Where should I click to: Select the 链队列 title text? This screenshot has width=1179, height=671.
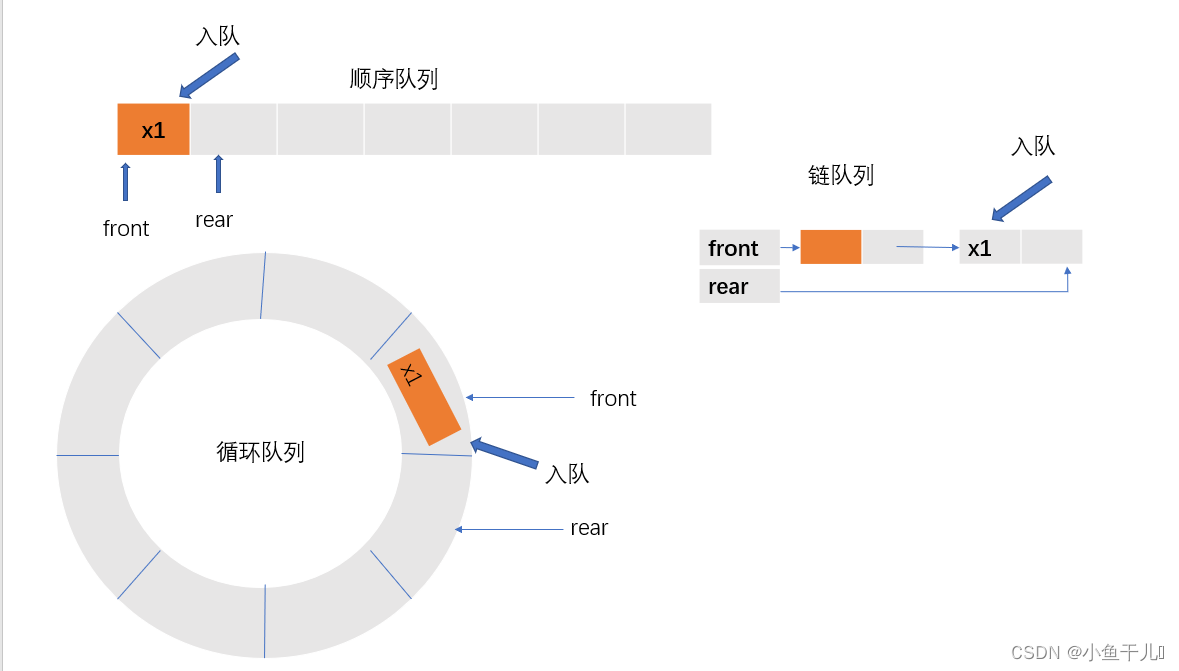click(x=840, y=175)
